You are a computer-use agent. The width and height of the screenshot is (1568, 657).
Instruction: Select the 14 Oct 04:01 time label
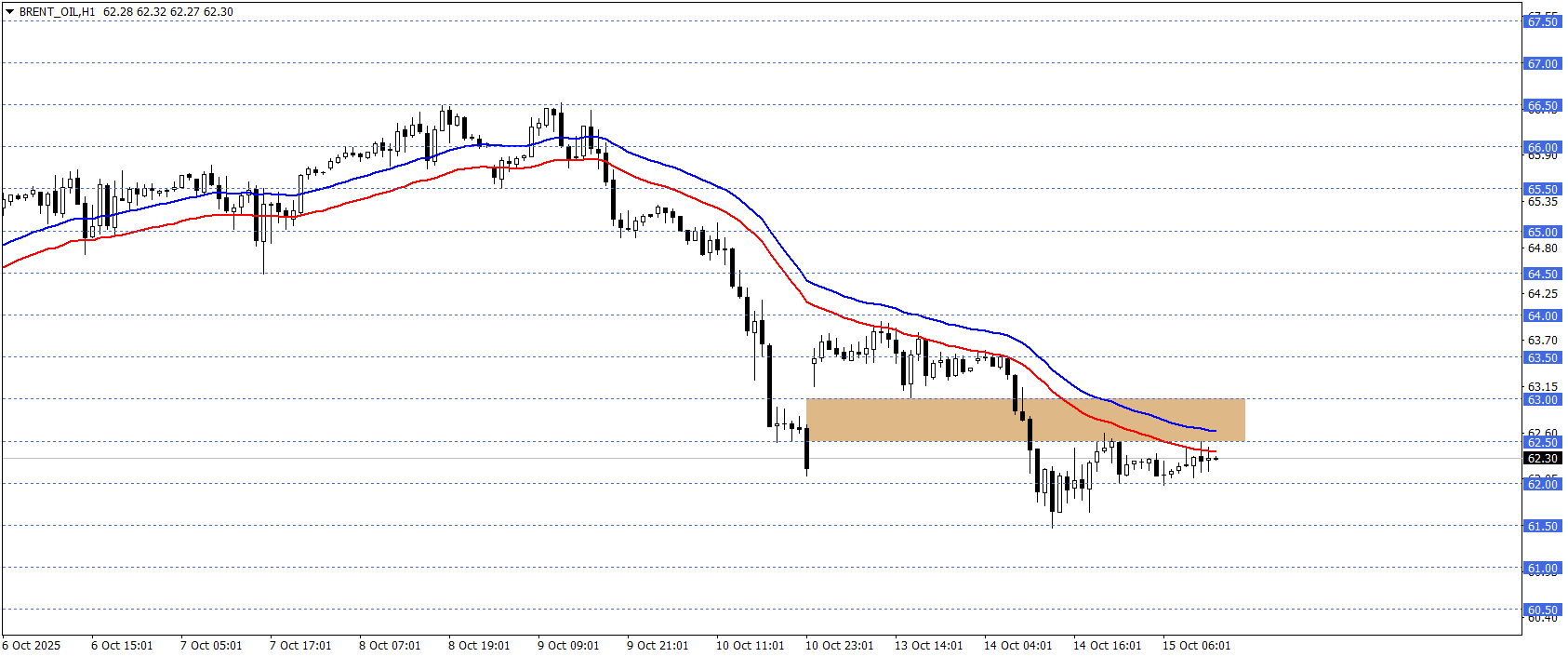(1017, 645)
